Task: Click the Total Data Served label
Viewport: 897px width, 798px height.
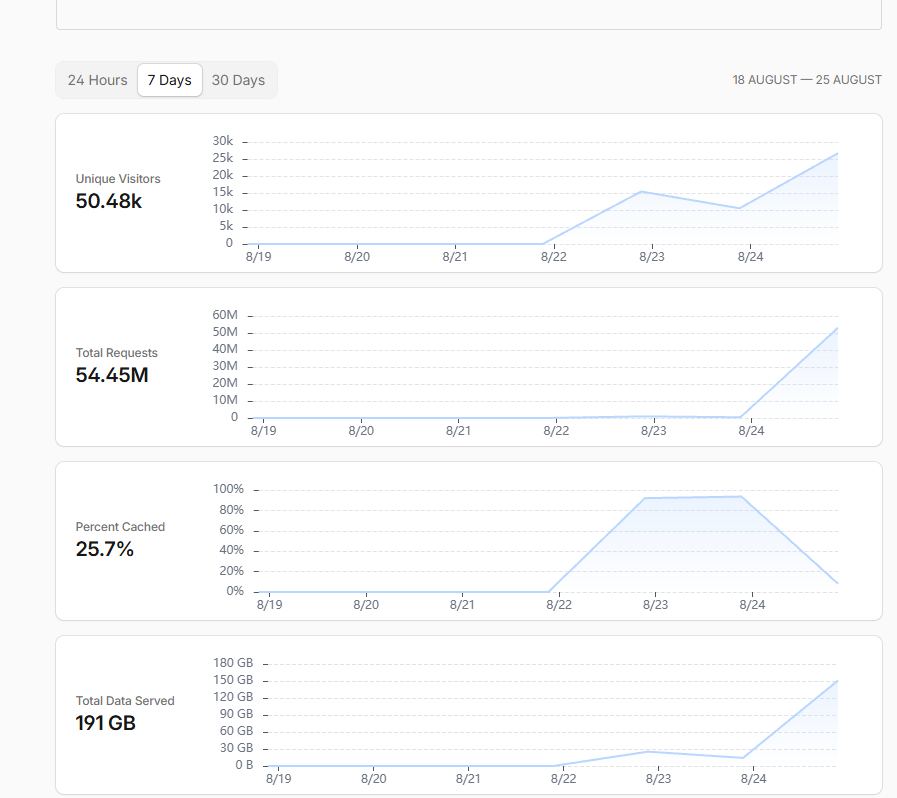Action: pyautogui.click(x=125, y=701)
